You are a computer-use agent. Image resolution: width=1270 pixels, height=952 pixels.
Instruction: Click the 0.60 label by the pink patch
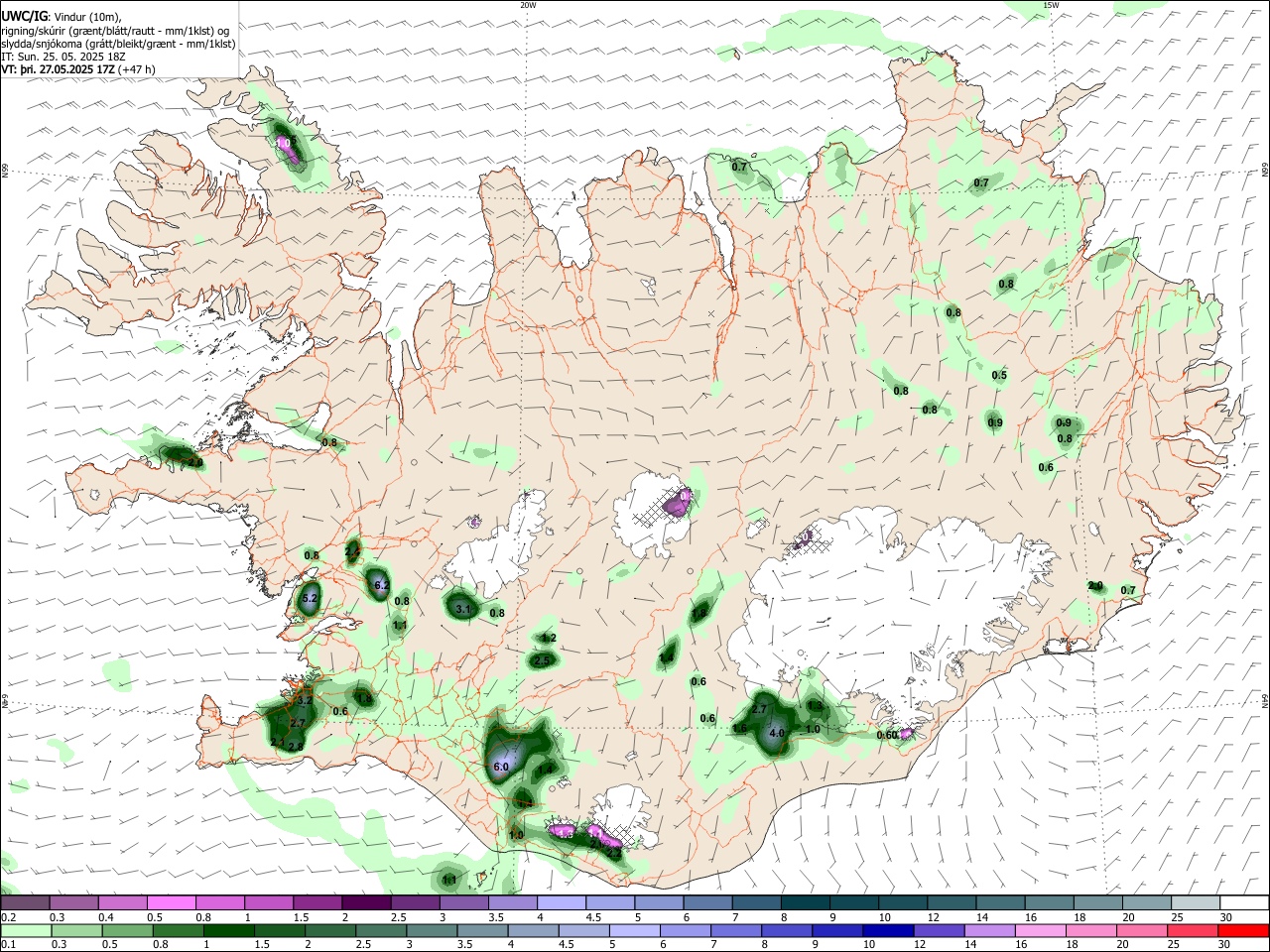point(887,735)
